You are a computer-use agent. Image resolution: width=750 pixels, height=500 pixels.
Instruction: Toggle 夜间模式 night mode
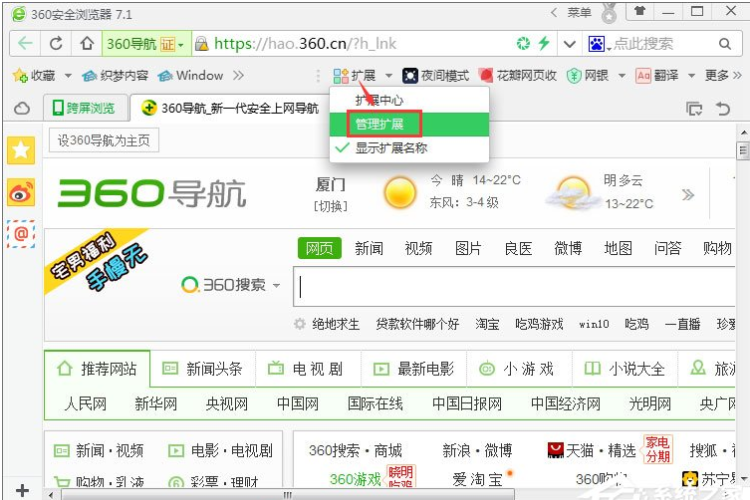[436, 76]
